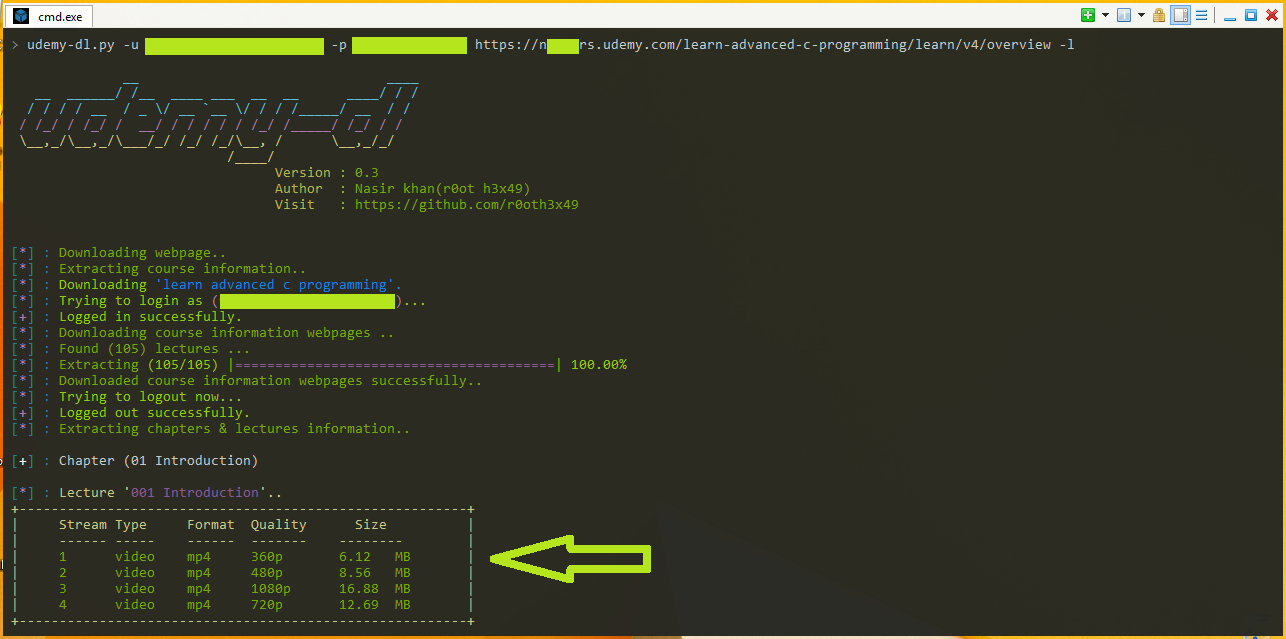Click 'Nasir khan(r0ot h3x49)' author text

click(443, 189)
